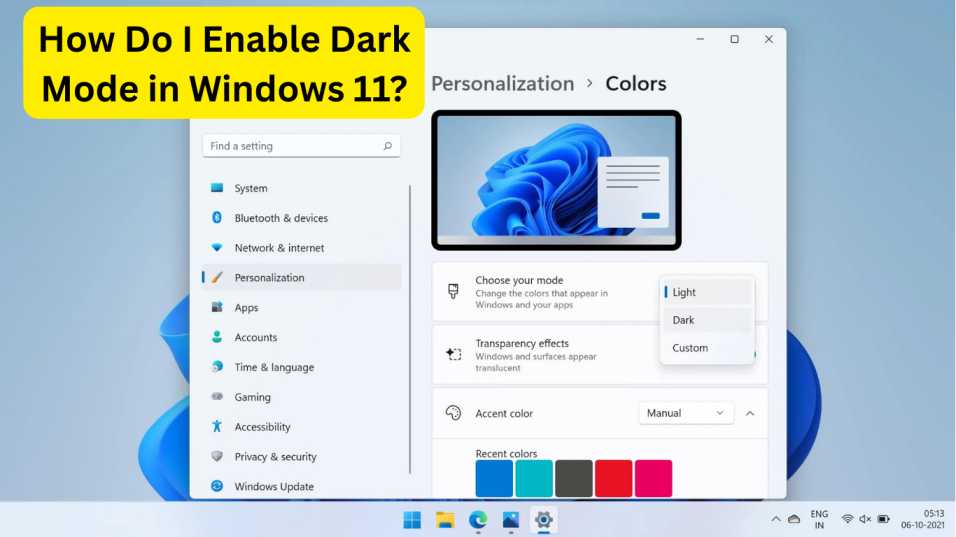Click the Gaming controller icon

[217, 397]
